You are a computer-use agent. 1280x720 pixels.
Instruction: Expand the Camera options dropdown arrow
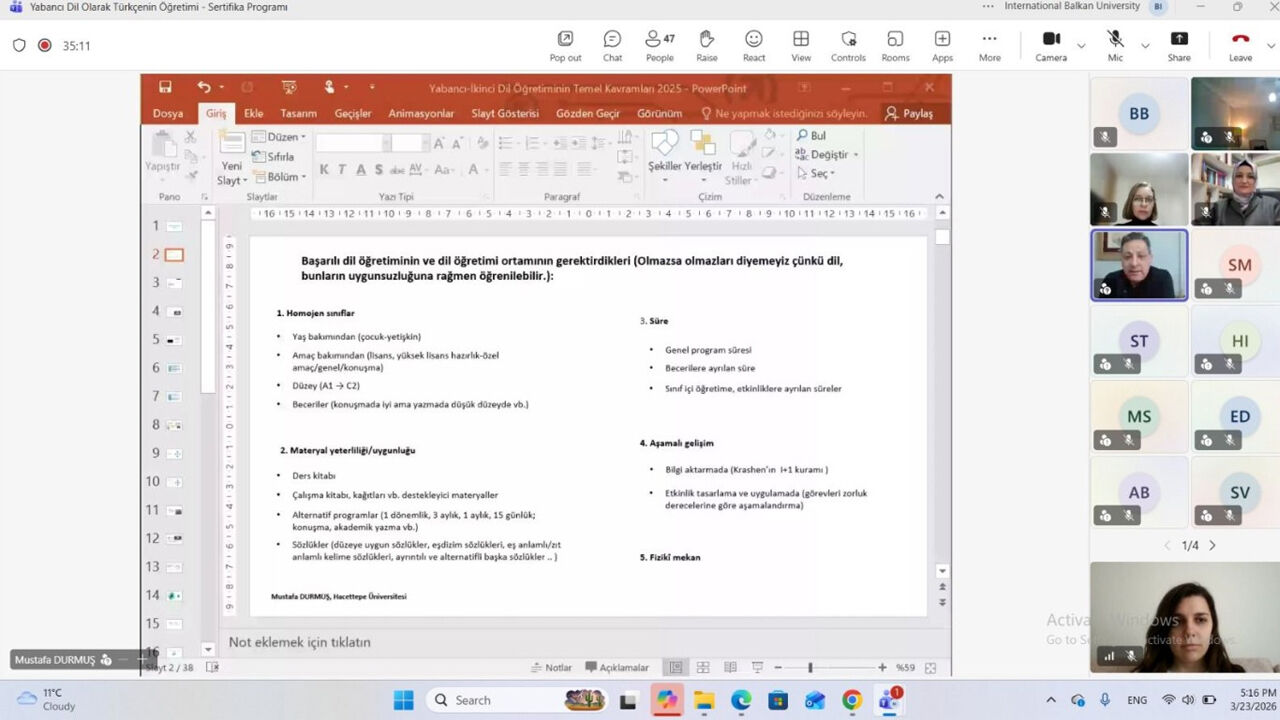coord(1081,46)
